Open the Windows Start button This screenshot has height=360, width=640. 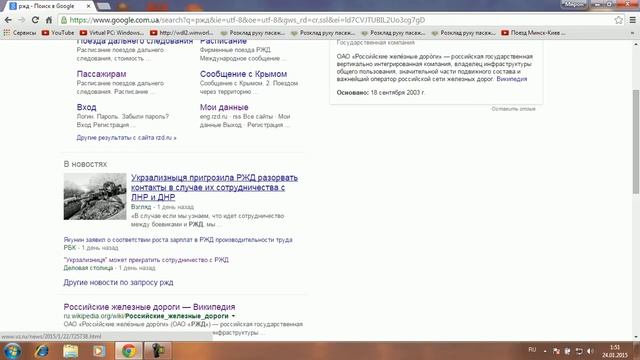click(x=12, y=351)
